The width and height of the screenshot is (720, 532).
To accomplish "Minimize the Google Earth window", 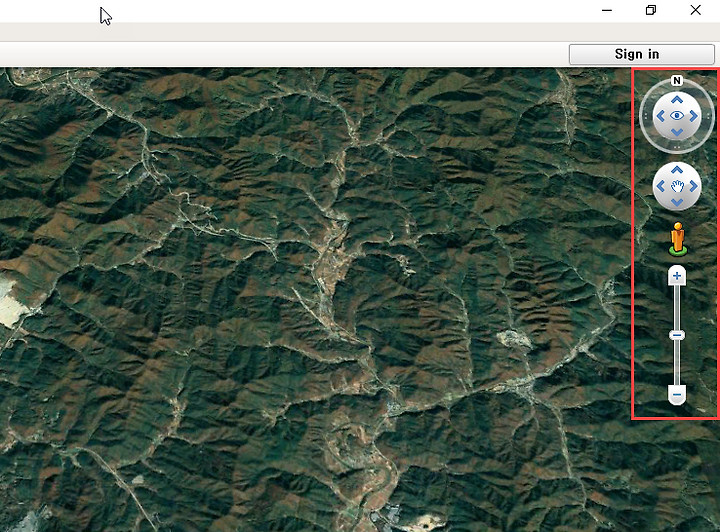I will click(x=607, y=10).
